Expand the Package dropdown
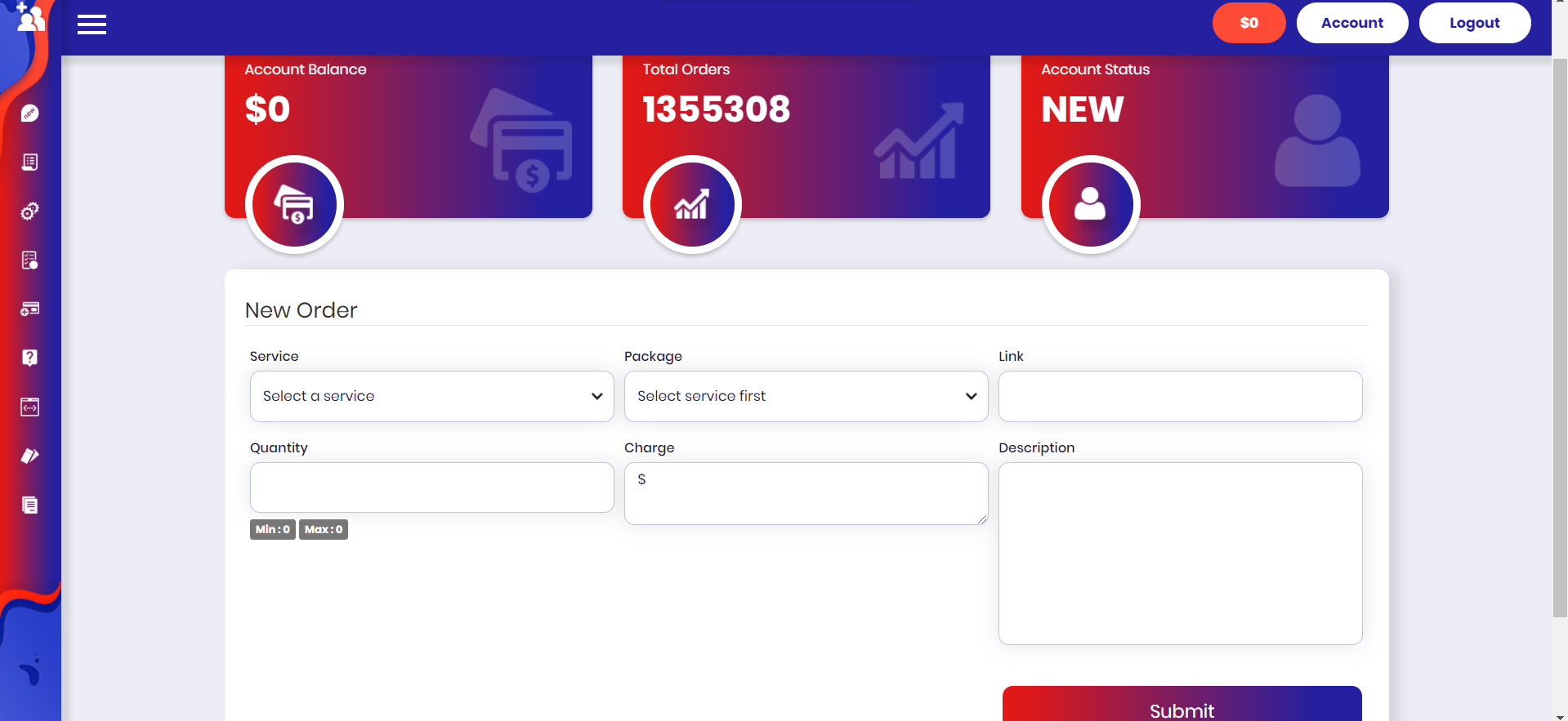Viewport: 1568px width, 721px height. click(806, 396)
